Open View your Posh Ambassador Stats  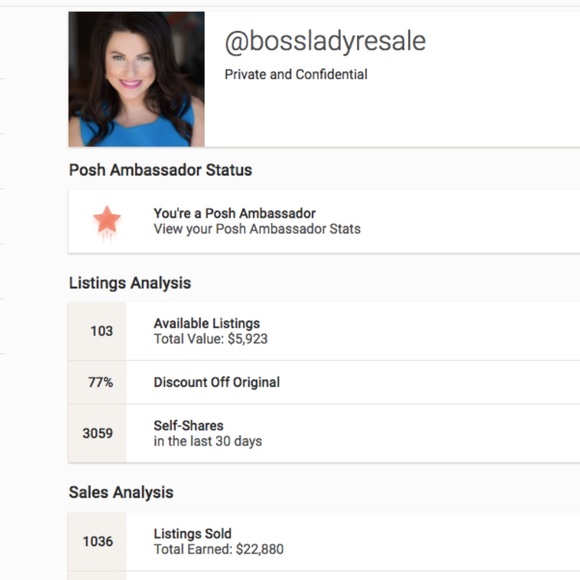[x=257, y=229]
